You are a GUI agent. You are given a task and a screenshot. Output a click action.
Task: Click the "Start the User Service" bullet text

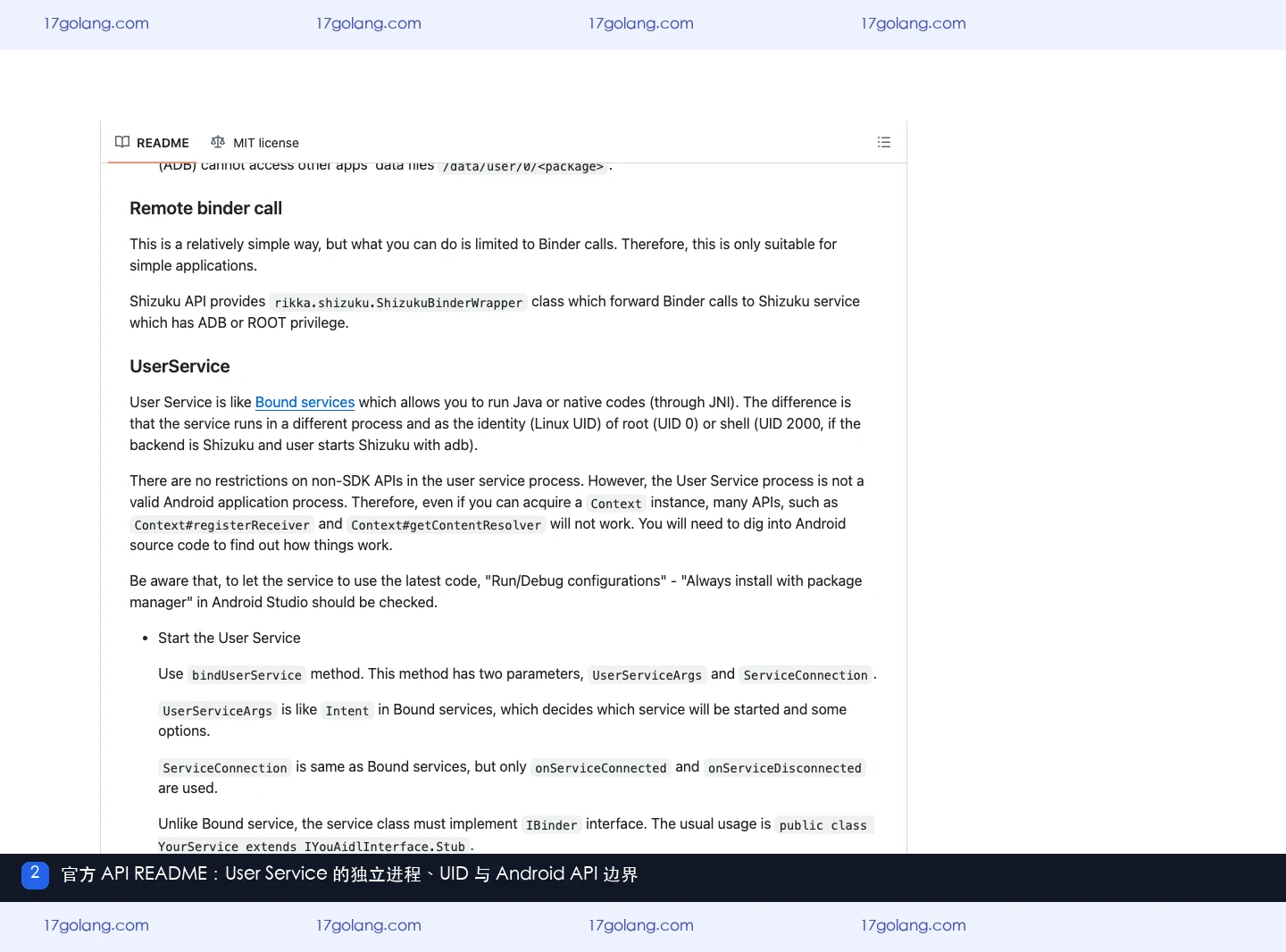tap(230, 638)
